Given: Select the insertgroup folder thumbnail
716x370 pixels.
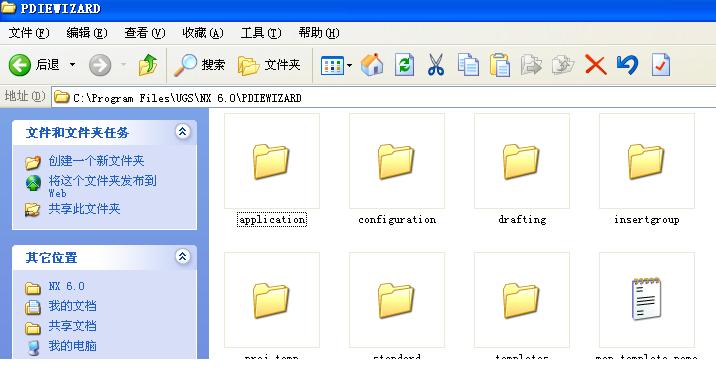Looking at the screenshot, I should click(x=647, y=161).
